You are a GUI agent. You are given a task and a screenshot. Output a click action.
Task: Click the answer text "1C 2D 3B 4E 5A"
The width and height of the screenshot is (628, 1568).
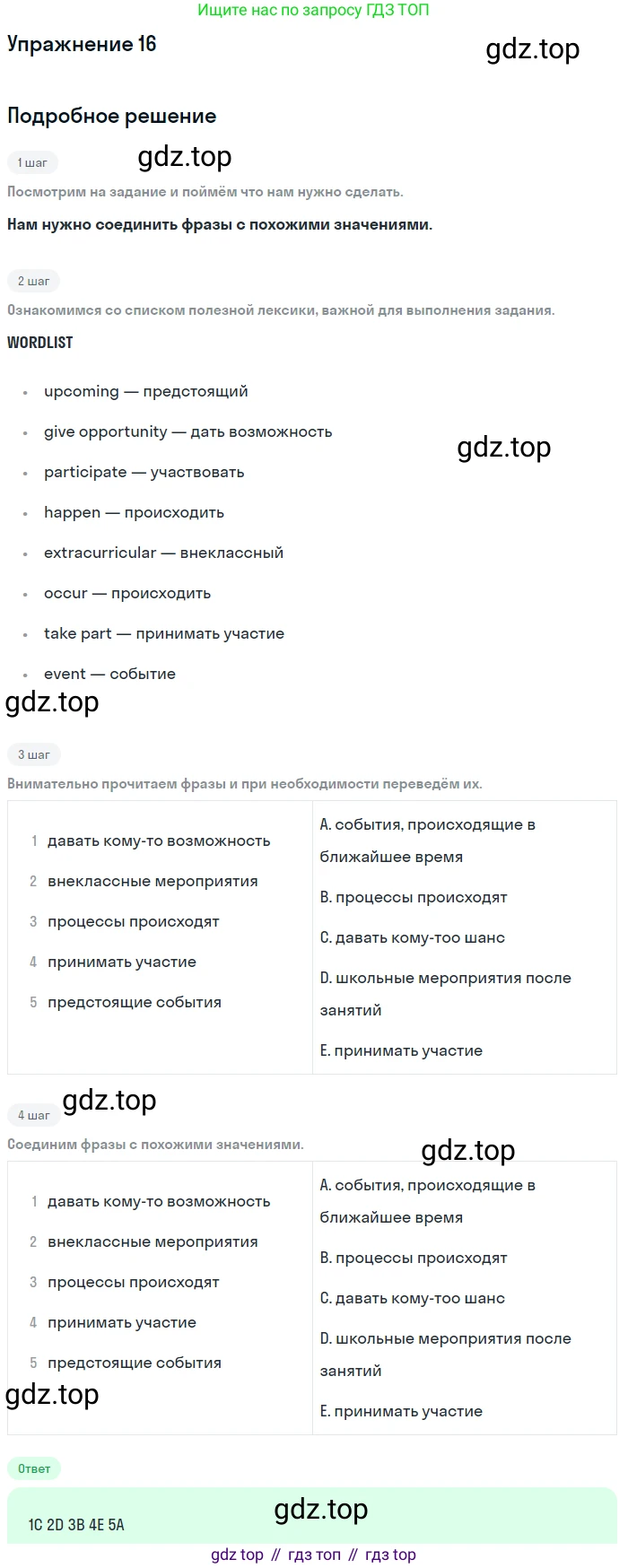pos(76,1525)
